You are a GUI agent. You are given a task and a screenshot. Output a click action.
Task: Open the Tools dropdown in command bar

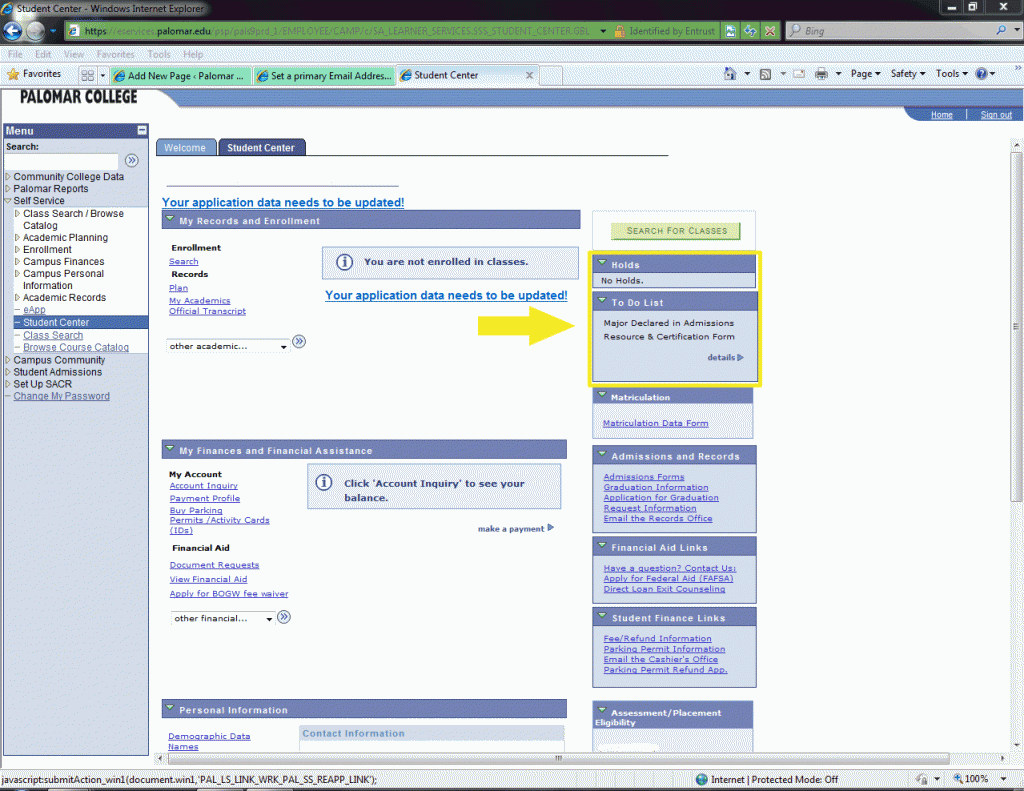pos(952,74)
